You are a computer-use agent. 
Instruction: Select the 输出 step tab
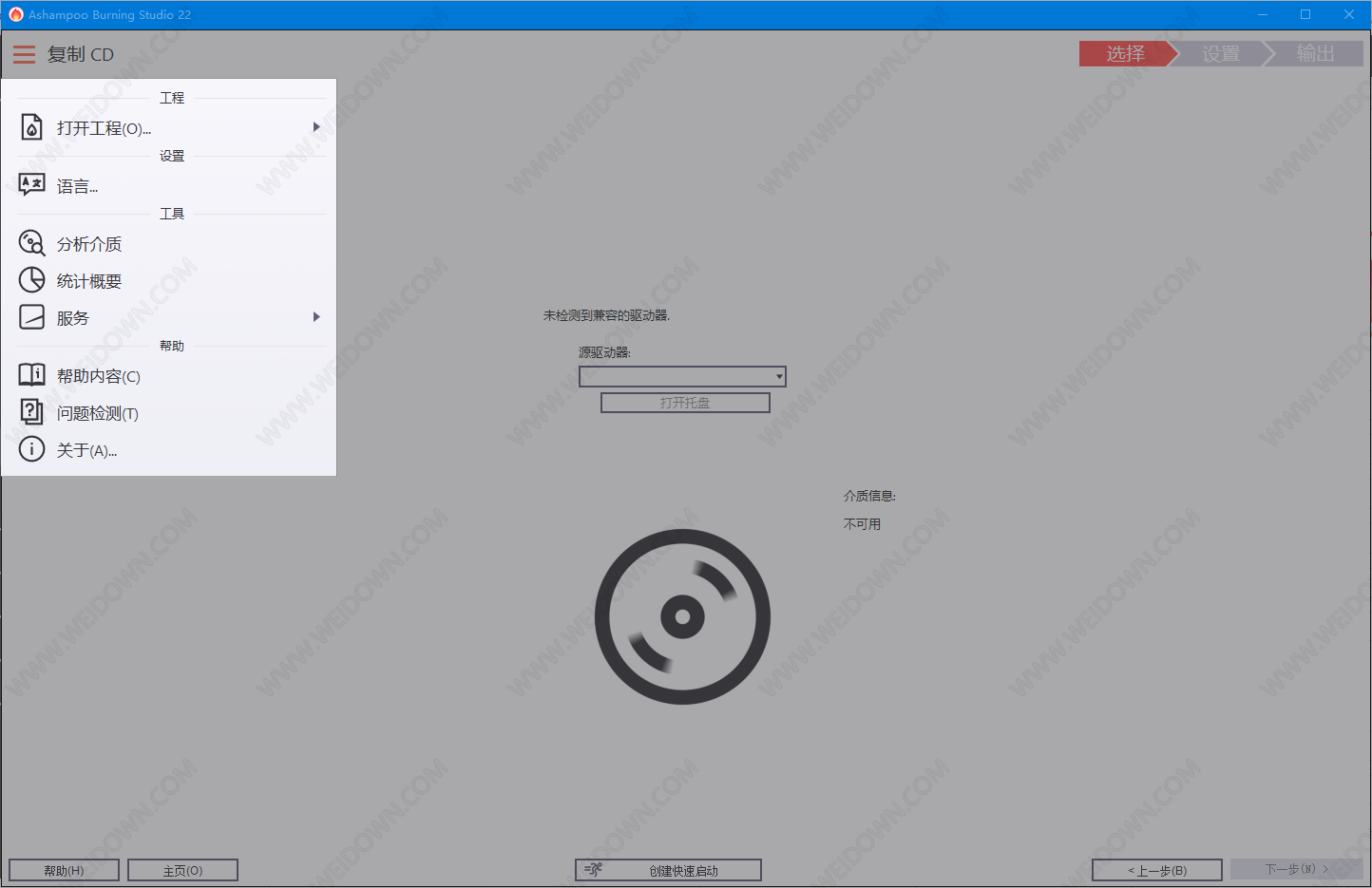(x=1316, y=54)
